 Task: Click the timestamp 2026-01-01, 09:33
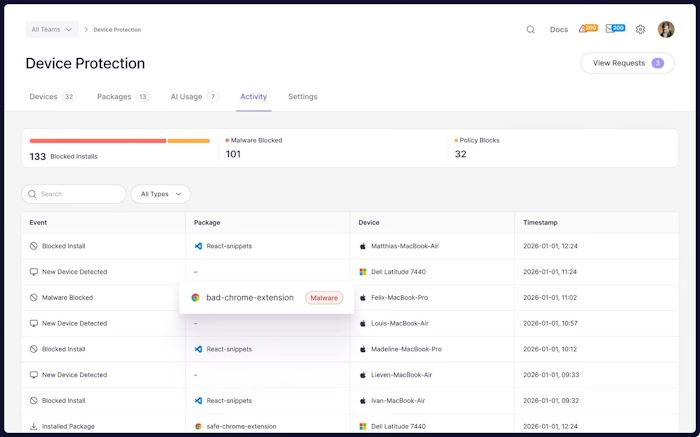click(551, 375)
